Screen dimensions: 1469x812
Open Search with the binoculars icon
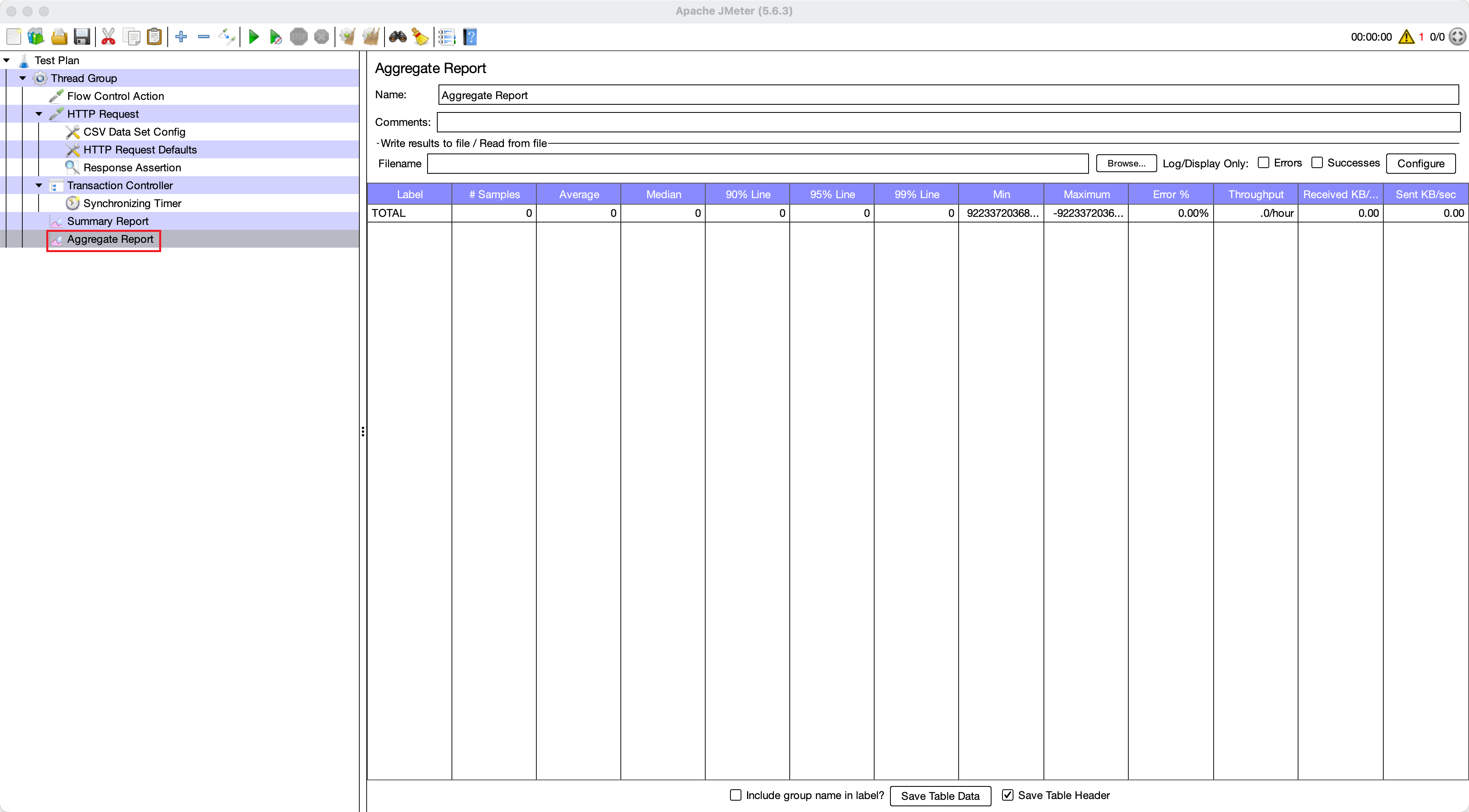397,37
